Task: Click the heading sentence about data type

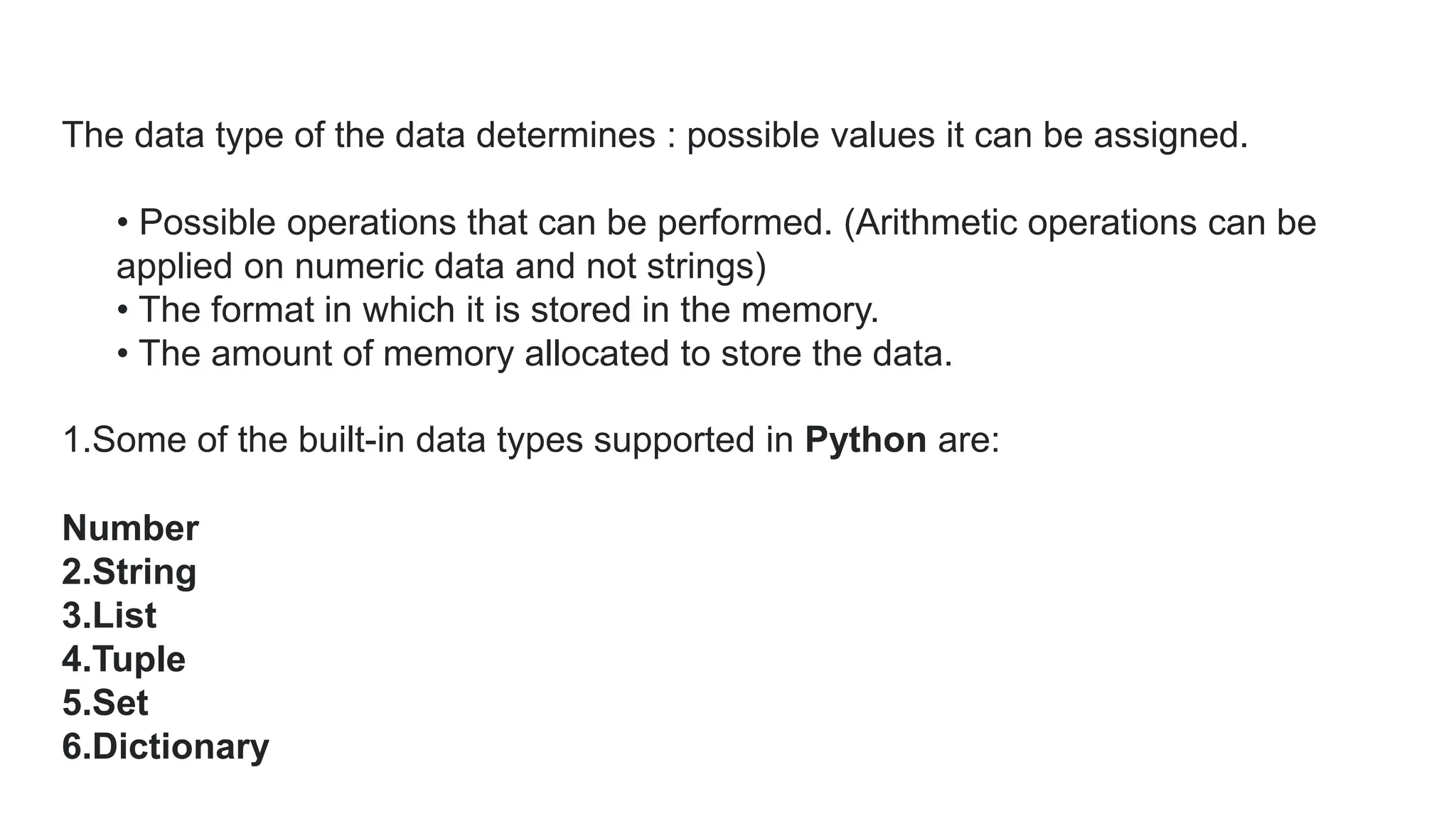Action: click(655, 135)
